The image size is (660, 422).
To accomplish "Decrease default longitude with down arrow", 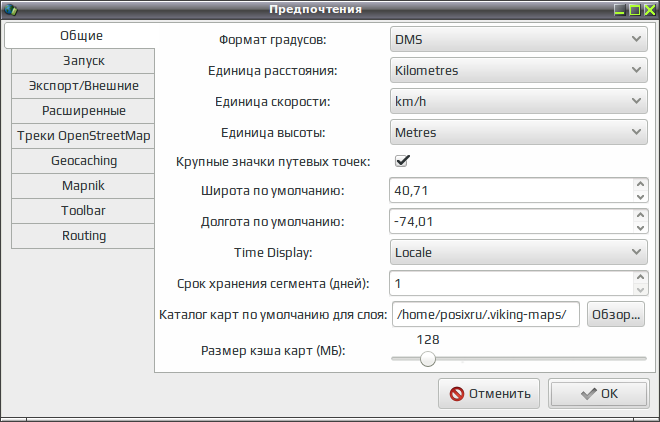I will [641, 228].
